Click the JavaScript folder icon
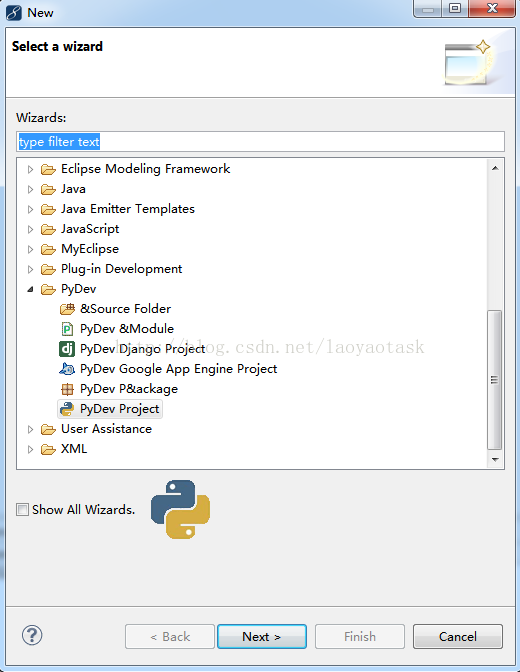Image resolution: width=520 pixels, height=672 pixels. (x=48, y=230)
